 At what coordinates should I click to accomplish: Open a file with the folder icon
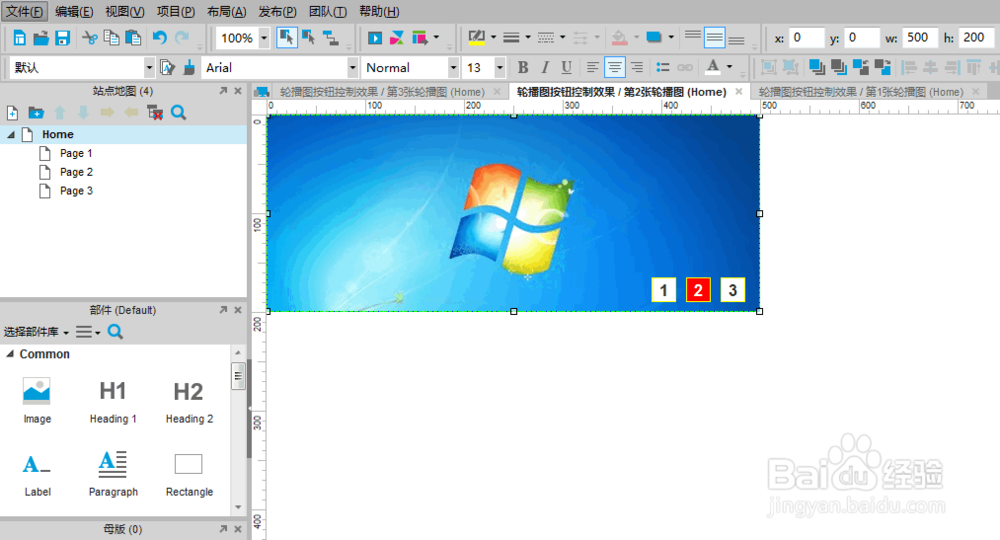41,38
